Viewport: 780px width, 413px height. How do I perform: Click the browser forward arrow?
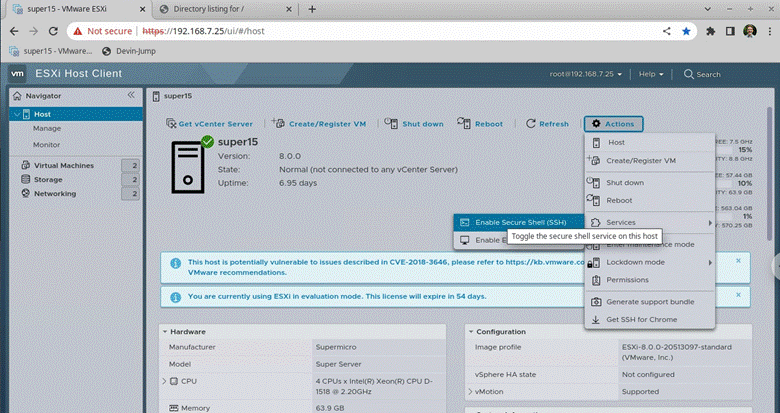(33, 31)
